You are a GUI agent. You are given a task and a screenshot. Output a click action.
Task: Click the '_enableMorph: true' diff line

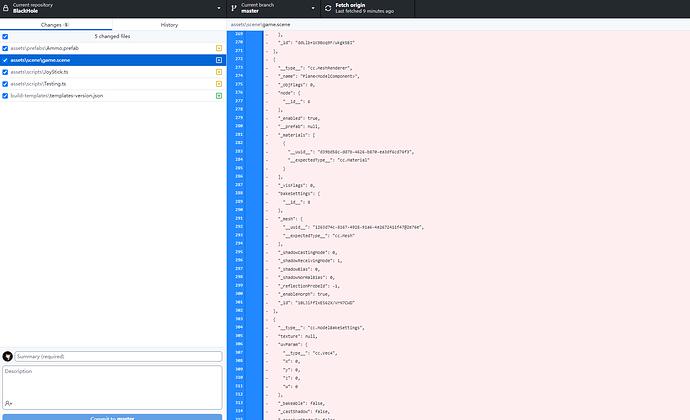coord(304,294)
